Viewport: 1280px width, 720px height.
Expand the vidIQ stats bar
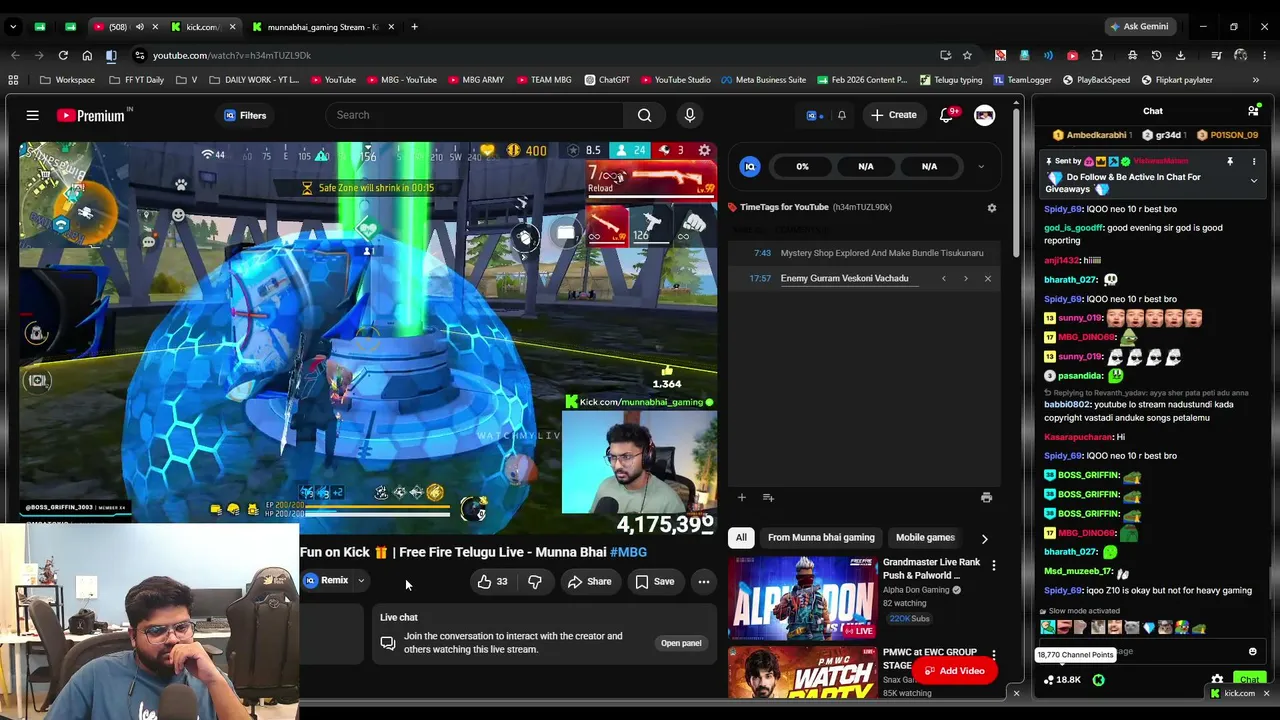click(x=981, y=167)
